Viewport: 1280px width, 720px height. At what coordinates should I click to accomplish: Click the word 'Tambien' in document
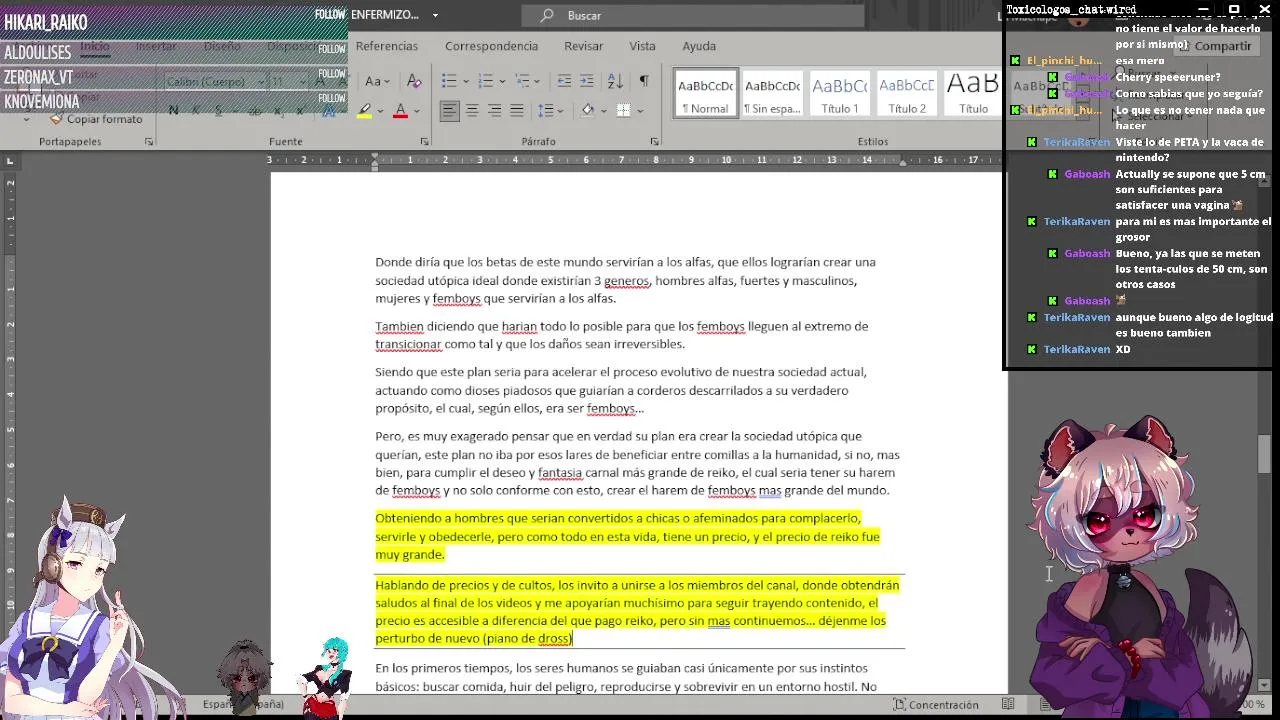coord(399,326)
